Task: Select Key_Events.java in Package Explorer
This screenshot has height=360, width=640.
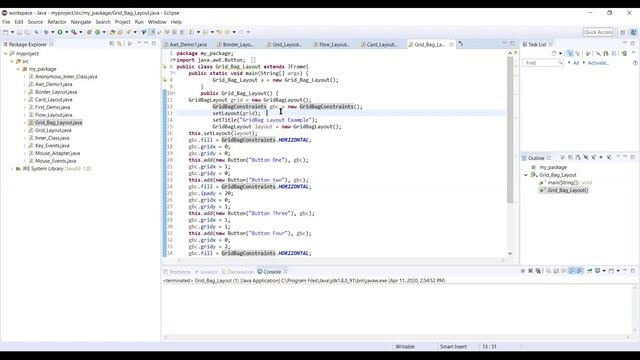Action: [52, 145]
